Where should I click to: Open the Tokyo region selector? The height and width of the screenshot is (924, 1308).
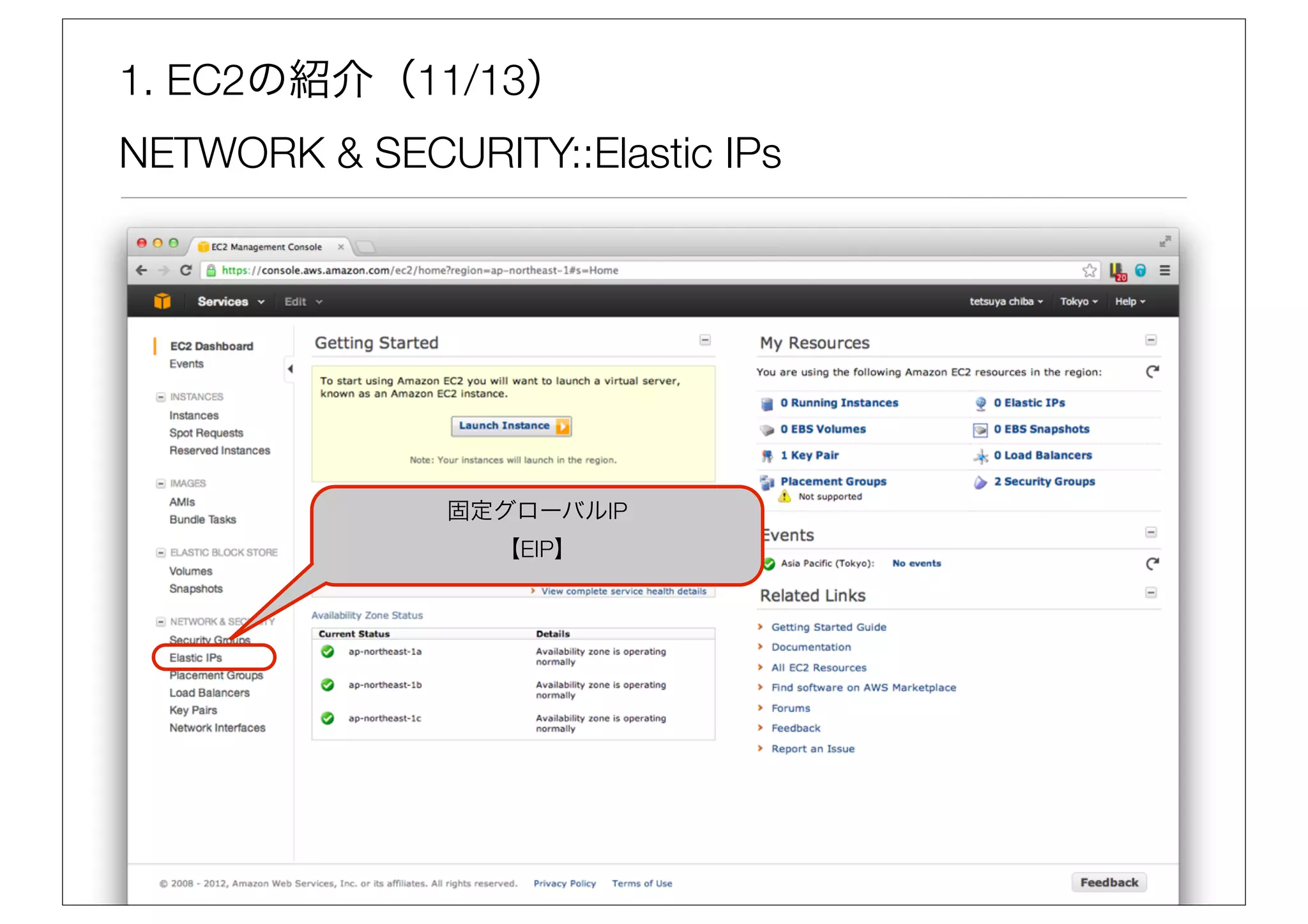pyautogui.click(x=1079, y=301)
